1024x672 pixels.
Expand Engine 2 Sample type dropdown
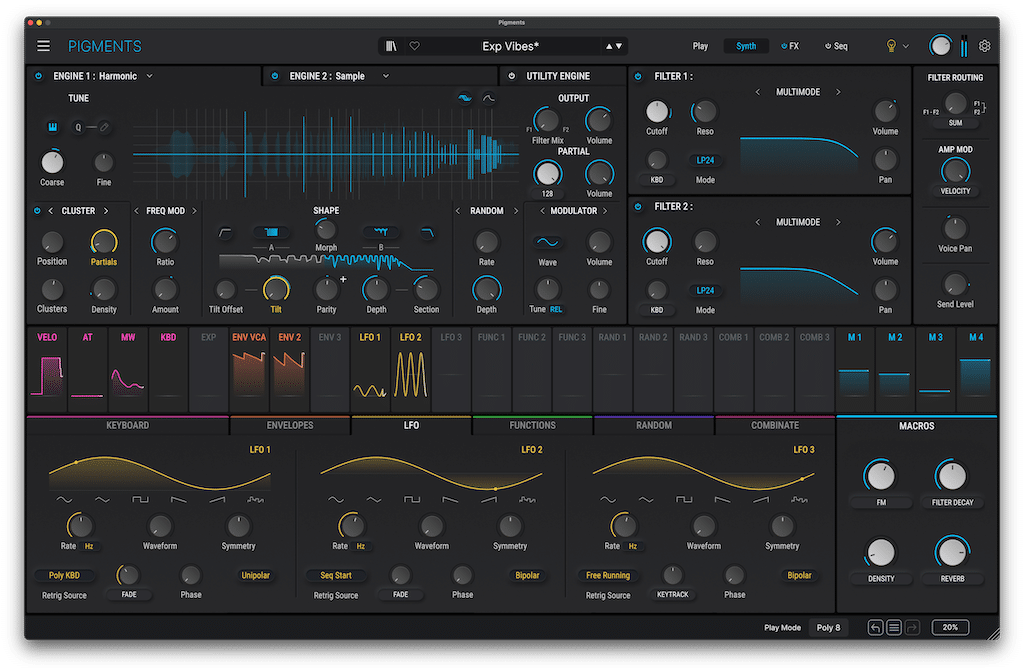386,76
